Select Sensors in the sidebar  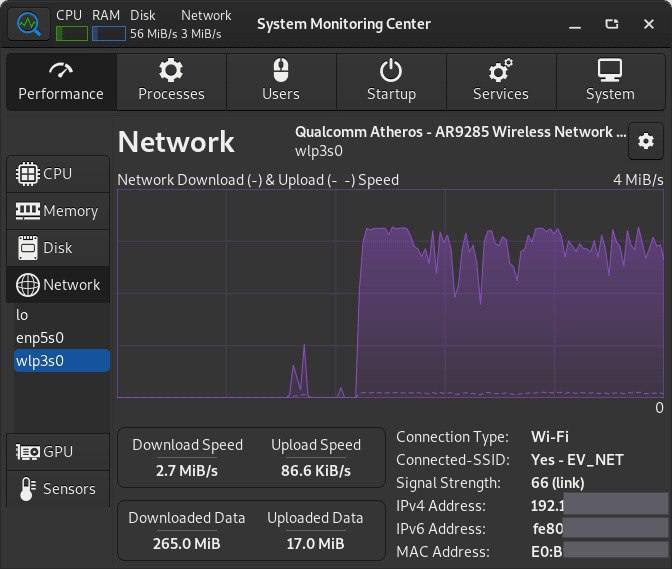[58, 489]
